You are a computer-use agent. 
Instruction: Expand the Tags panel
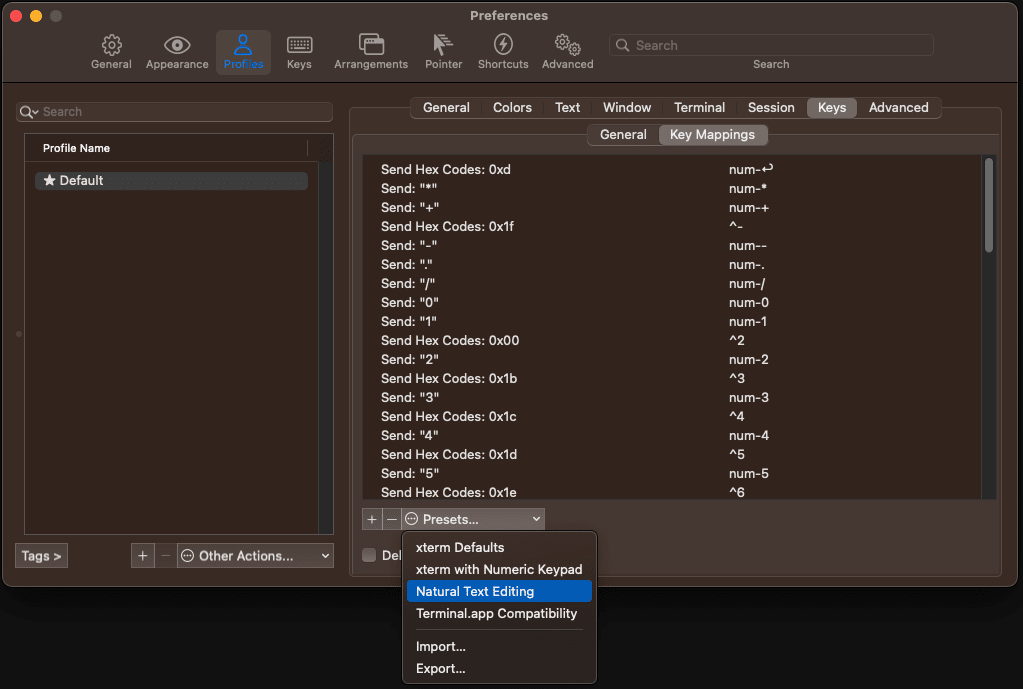point(41,556)
